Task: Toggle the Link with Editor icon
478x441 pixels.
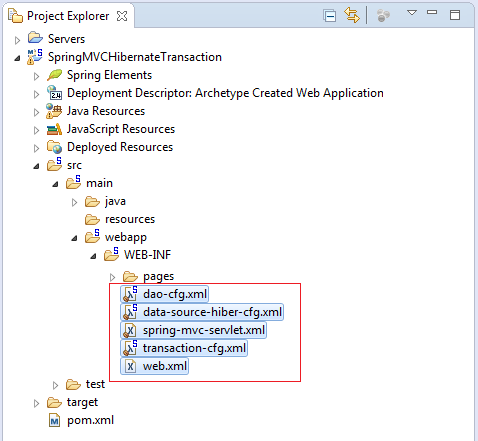Action: coord(352,15)
